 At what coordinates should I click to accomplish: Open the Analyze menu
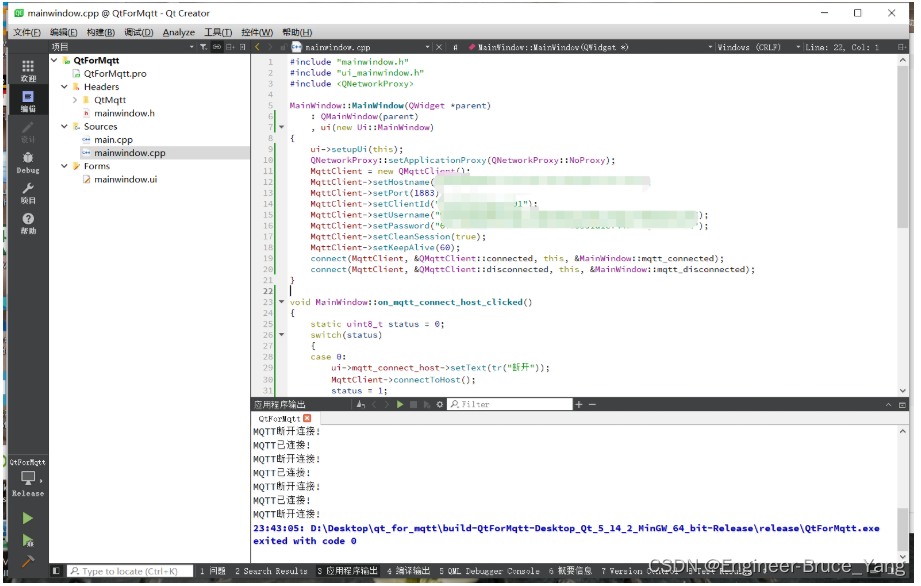click(179, 32)
